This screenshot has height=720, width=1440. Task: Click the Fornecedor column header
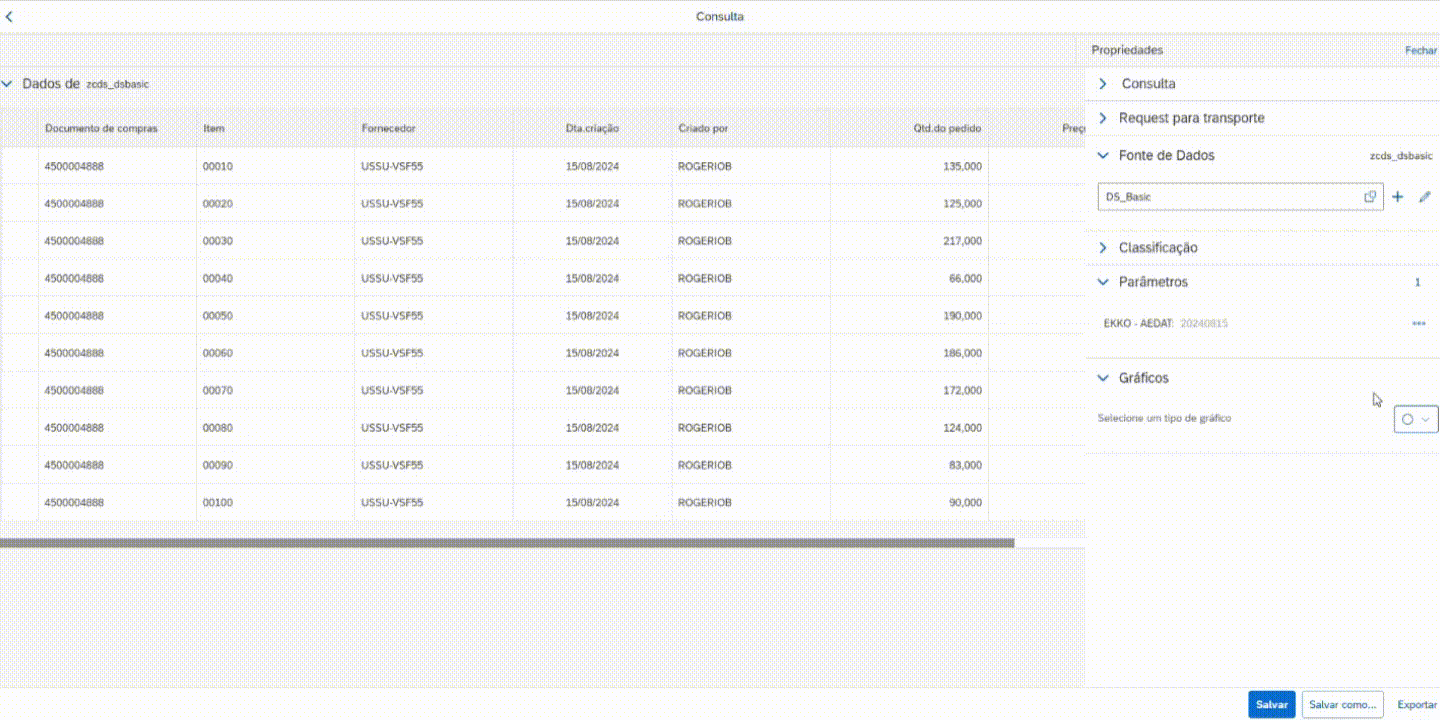[388, 129]
